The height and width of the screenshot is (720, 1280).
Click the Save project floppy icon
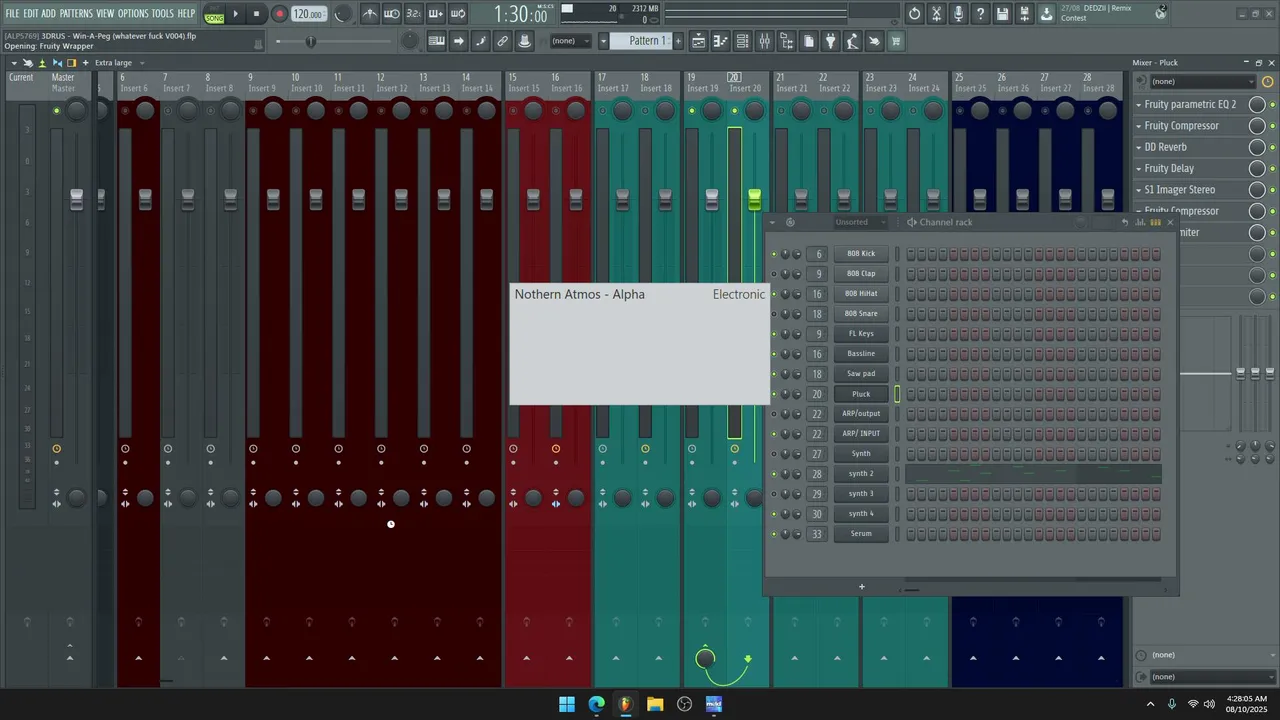click(1003, 14)
